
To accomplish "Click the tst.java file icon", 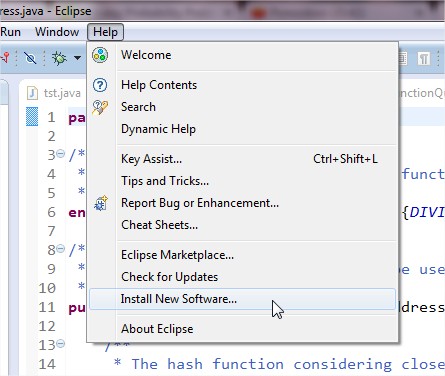I will 32,93.
